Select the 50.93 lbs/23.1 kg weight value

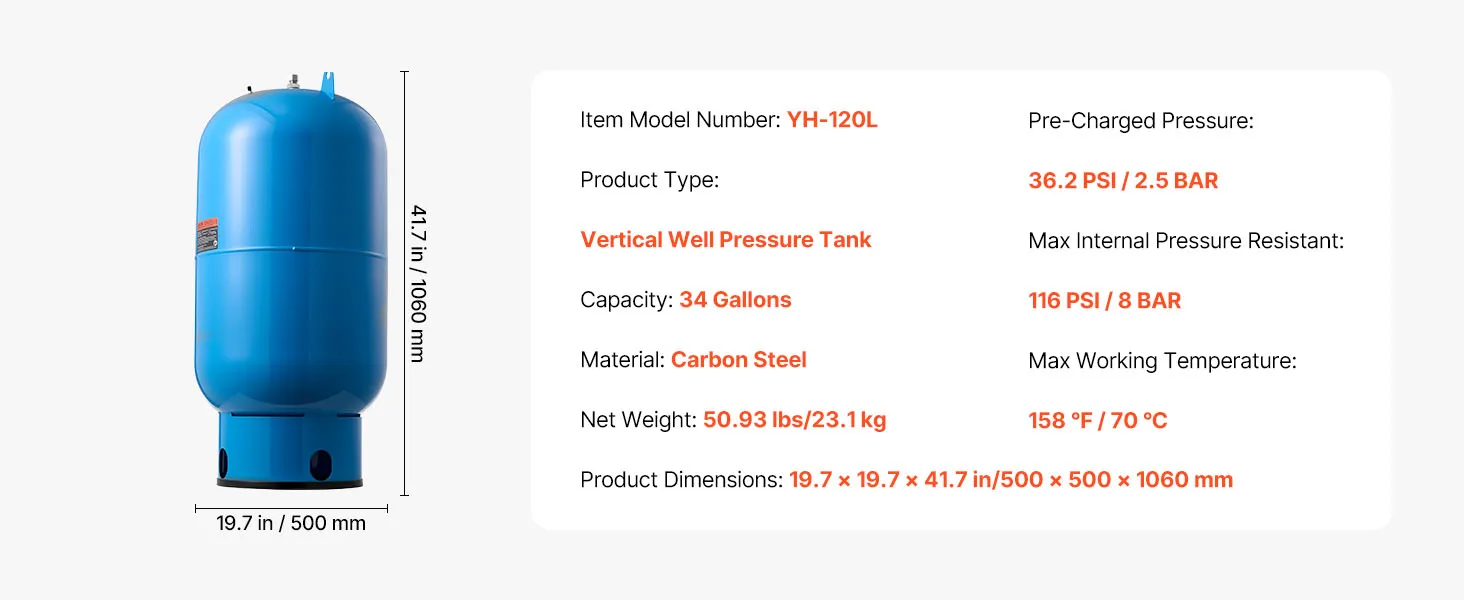(x=794, y=420)
